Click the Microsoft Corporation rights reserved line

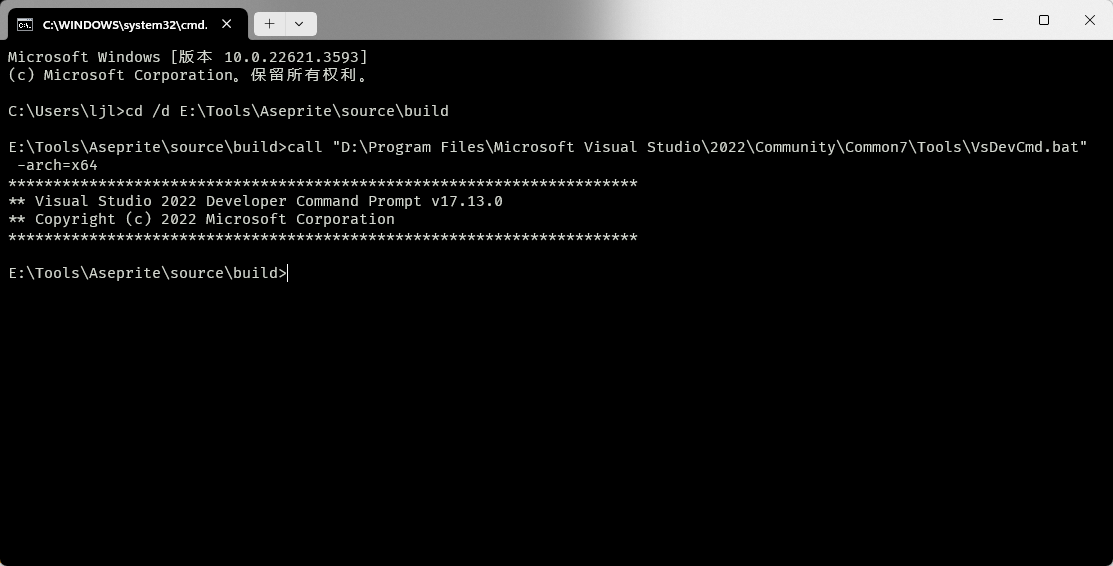tap(188, 75)
